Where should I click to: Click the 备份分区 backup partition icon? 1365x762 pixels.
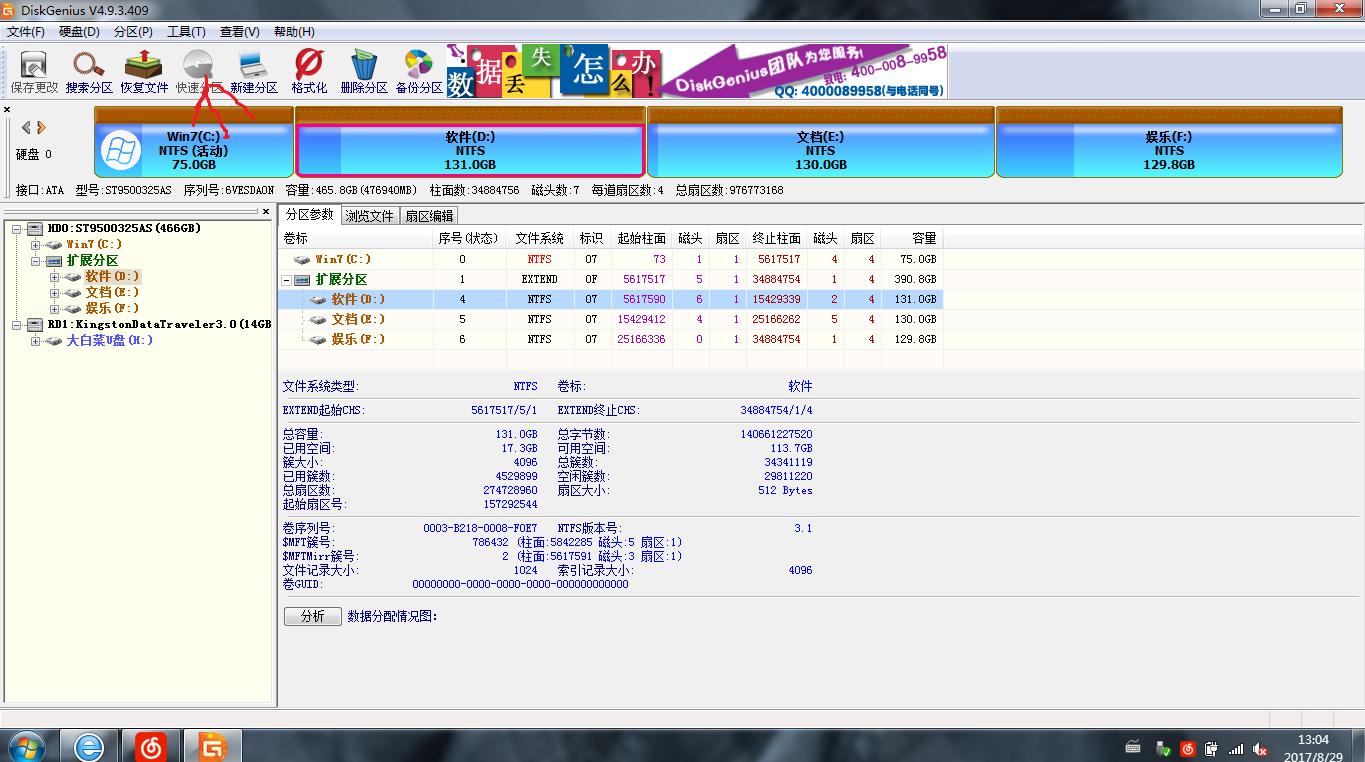pos(419,71)
